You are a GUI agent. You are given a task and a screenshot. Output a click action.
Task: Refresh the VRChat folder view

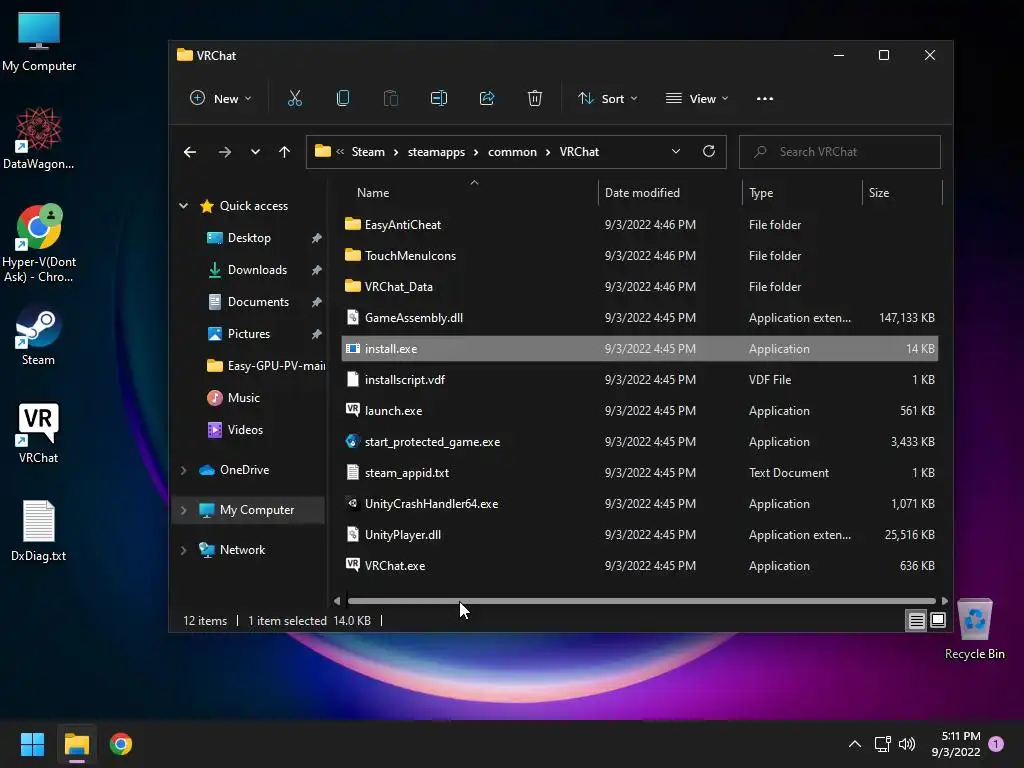click(x=709, y=152)
